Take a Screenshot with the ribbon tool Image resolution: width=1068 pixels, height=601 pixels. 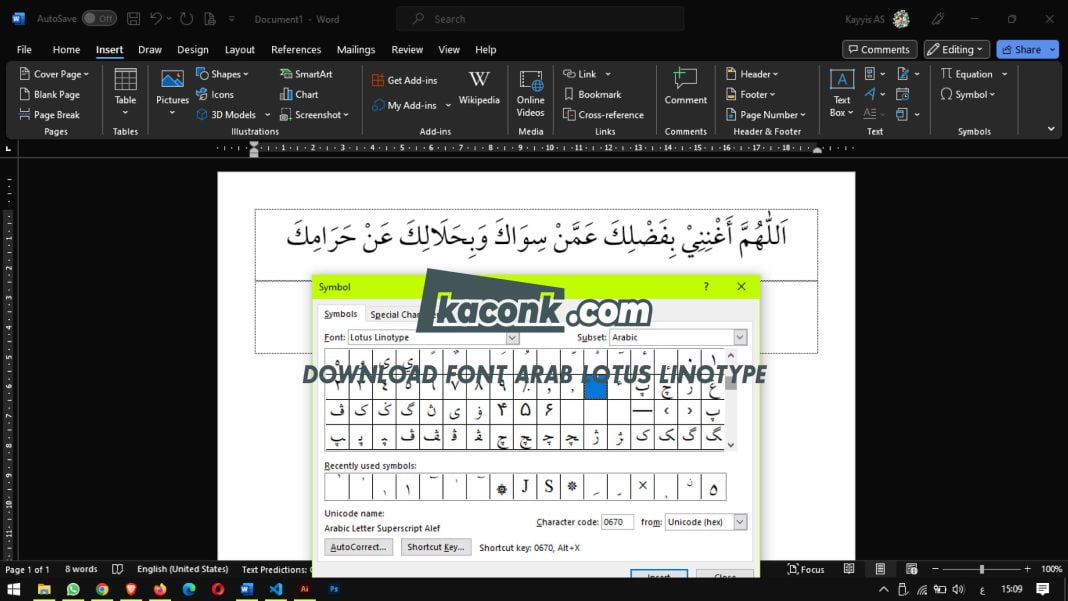click(312, 114)
